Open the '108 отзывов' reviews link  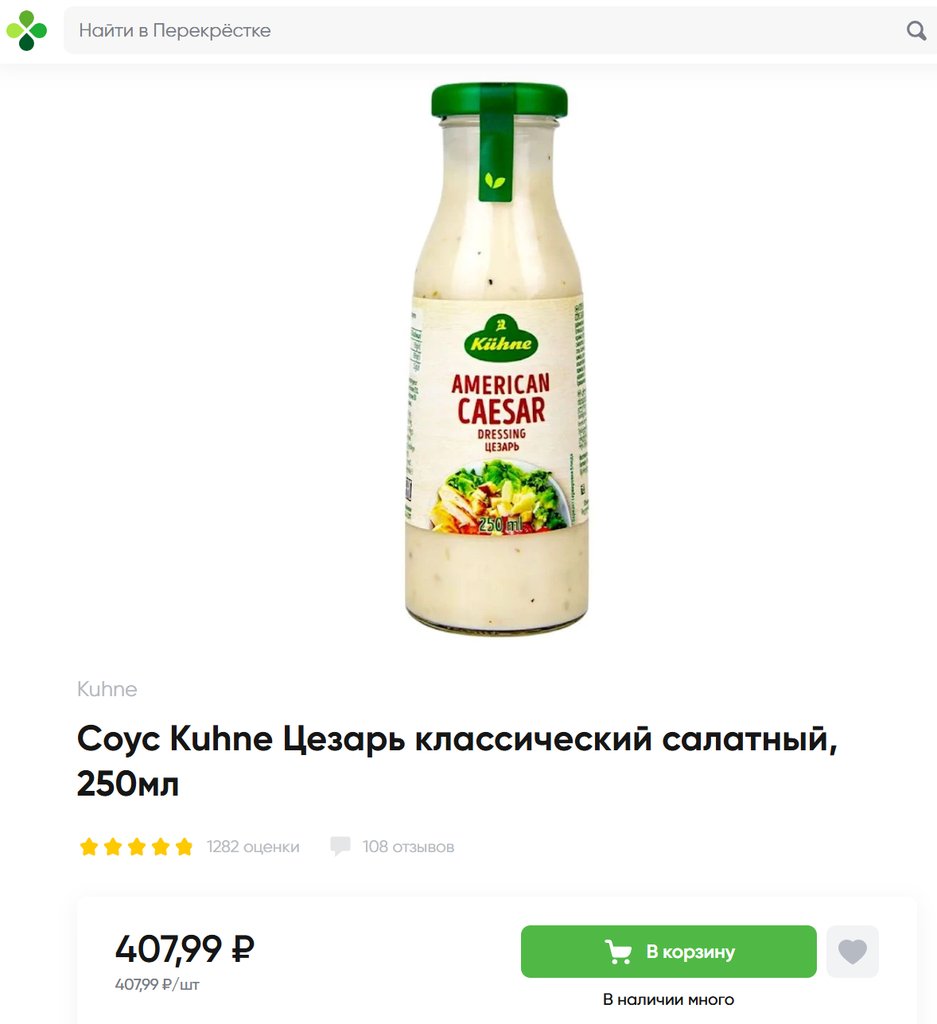point(408,847)
